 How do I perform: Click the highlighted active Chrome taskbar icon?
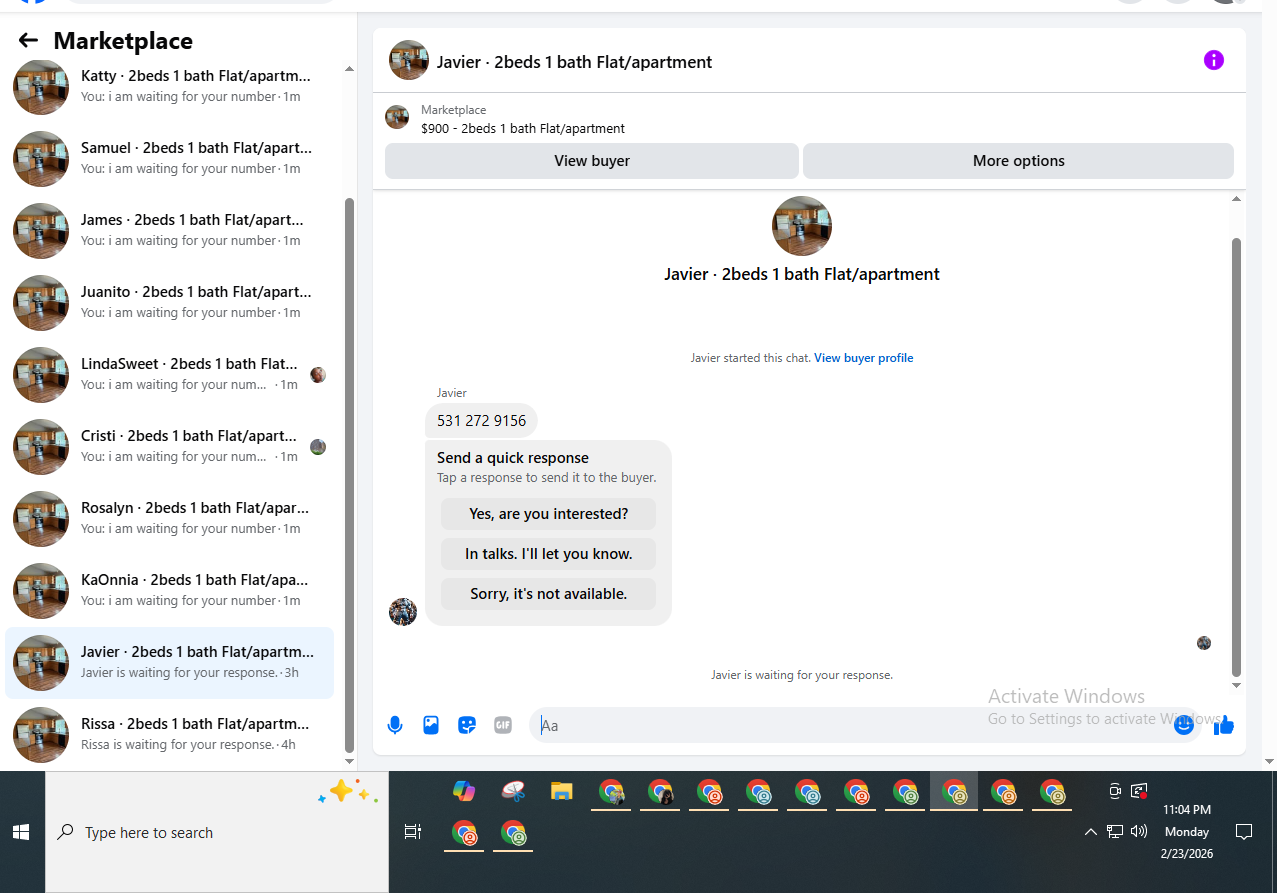click(x=954, y=792)
